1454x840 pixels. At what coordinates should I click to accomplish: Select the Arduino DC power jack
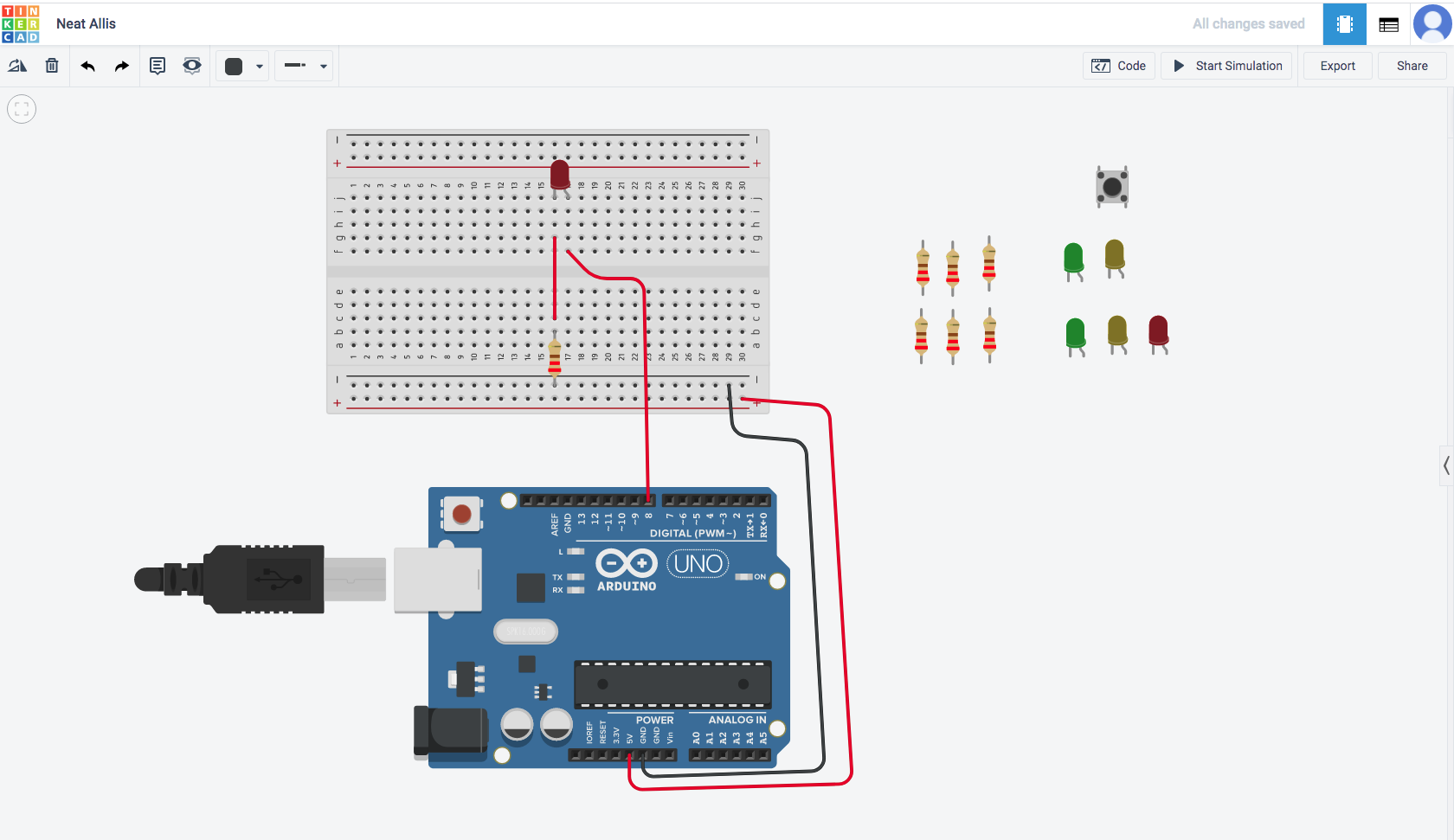pos(450,733)
